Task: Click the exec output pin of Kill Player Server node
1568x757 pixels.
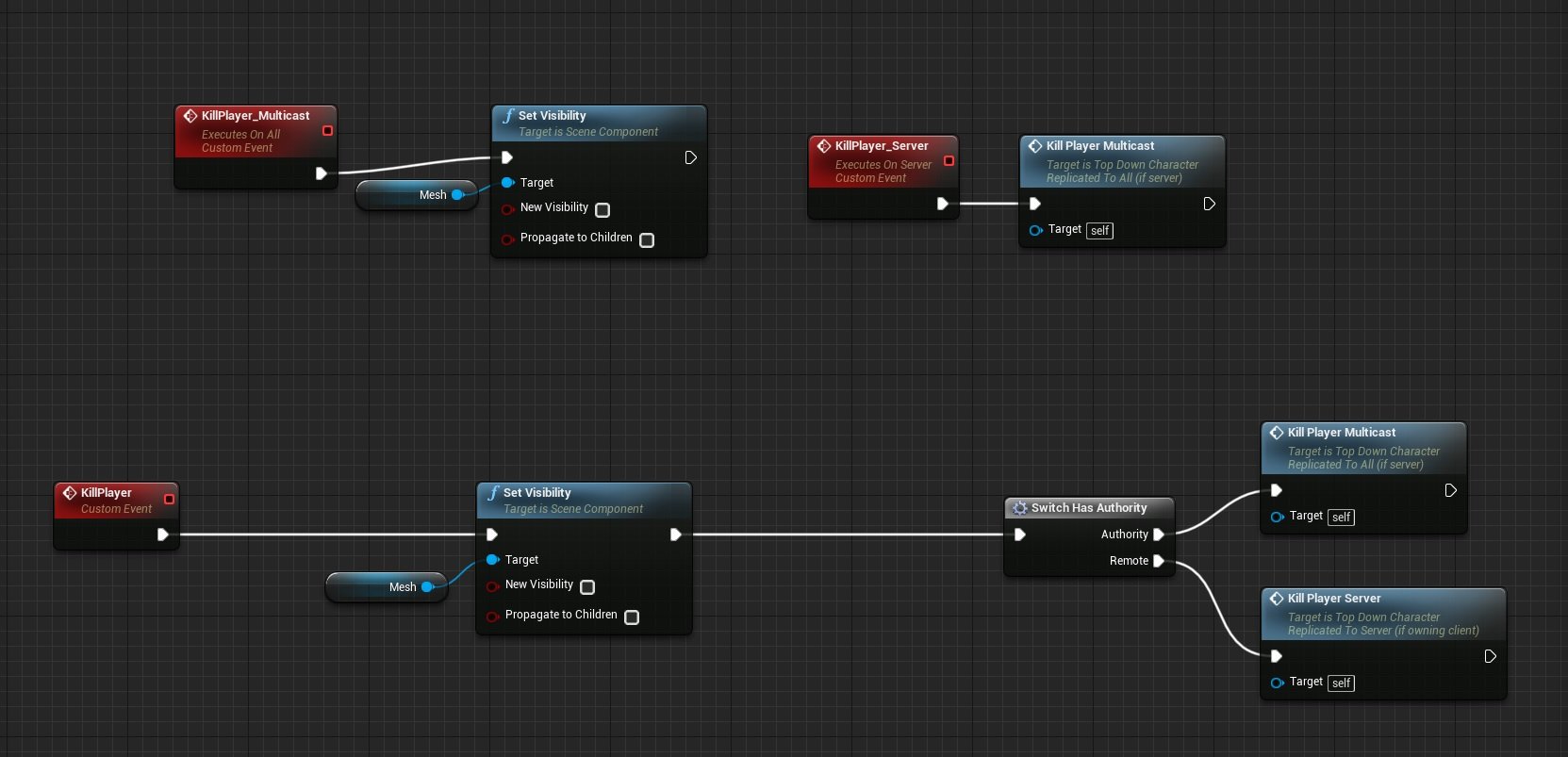Action: click(x=1490, y=656)
